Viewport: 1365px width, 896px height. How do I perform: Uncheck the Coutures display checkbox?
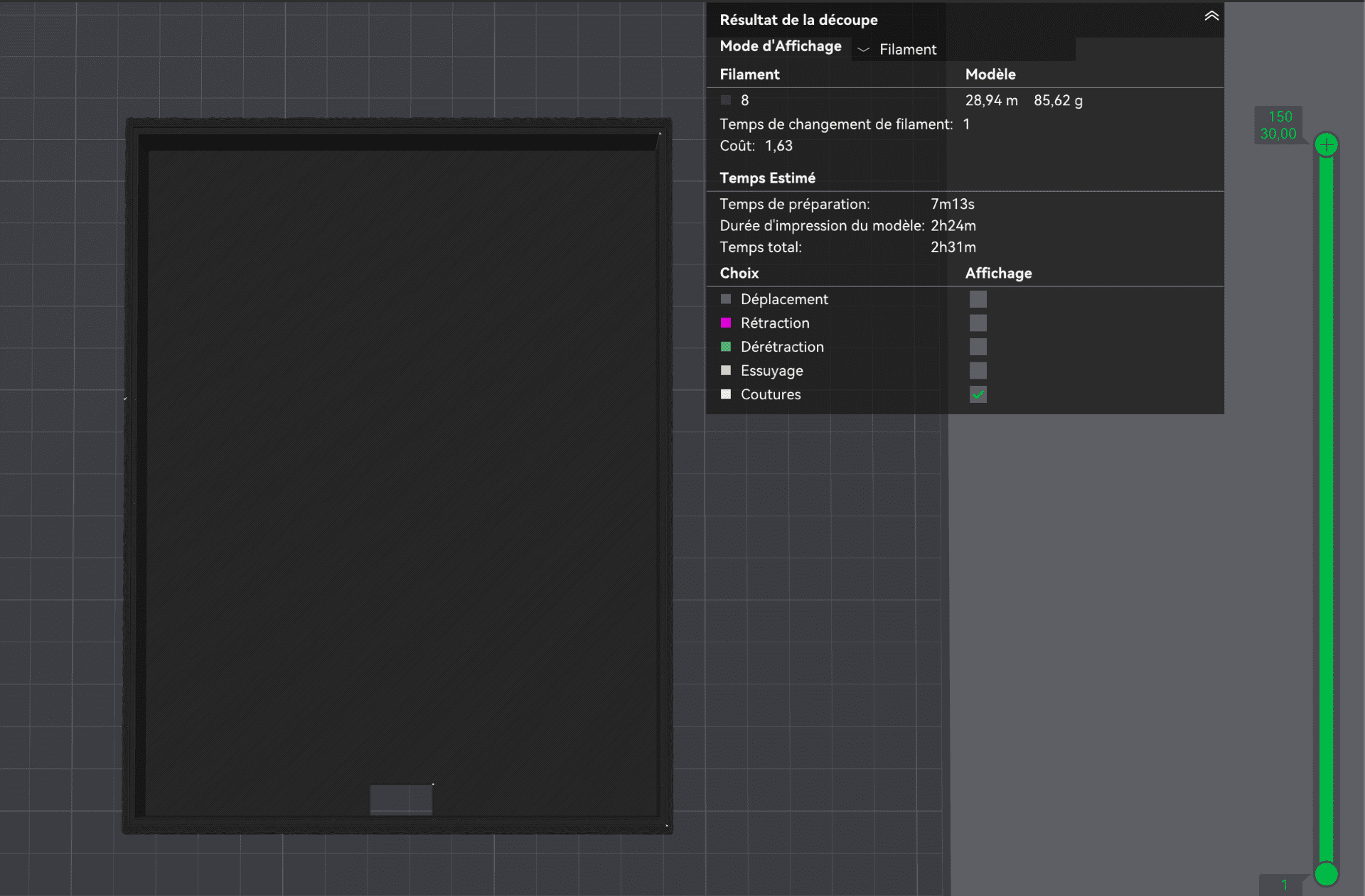coord(978,394)
